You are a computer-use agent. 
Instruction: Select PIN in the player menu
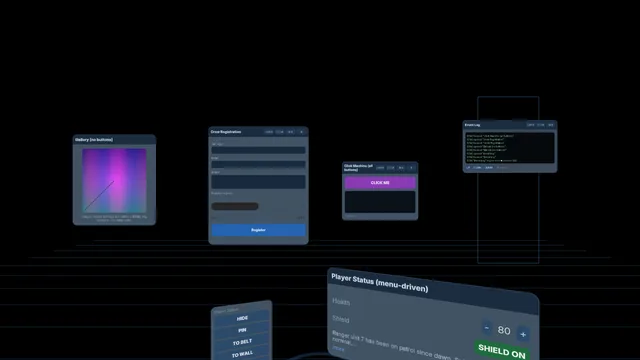242,330
